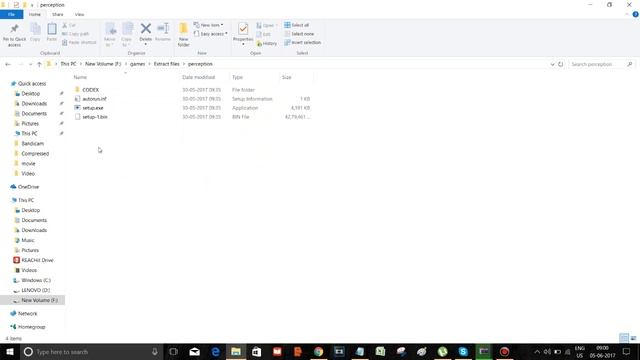
Task: Open Videos under This PC
Action: coord(29,270)
